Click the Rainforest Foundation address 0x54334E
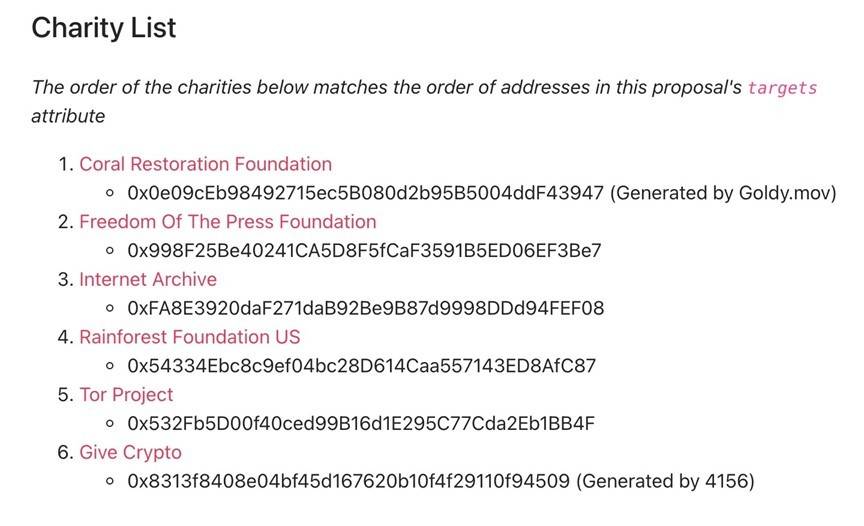864x526 pixels. (x=361, y=366)
